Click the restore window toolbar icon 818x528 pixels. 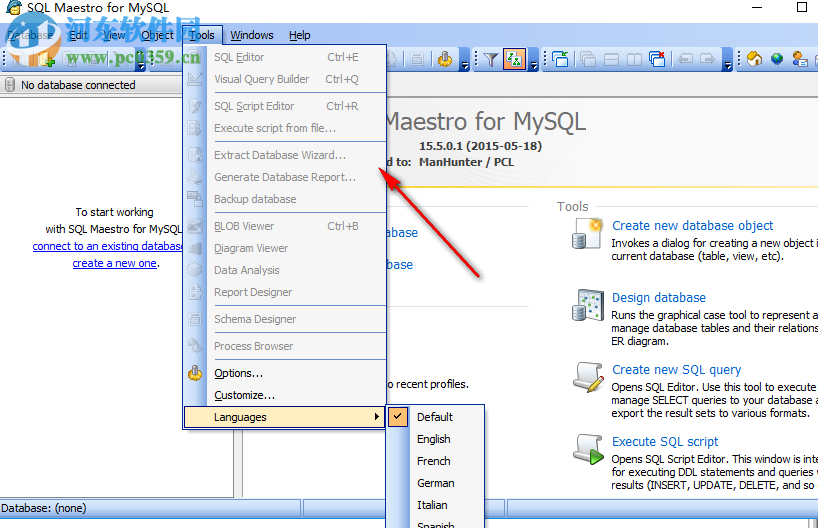561,59
